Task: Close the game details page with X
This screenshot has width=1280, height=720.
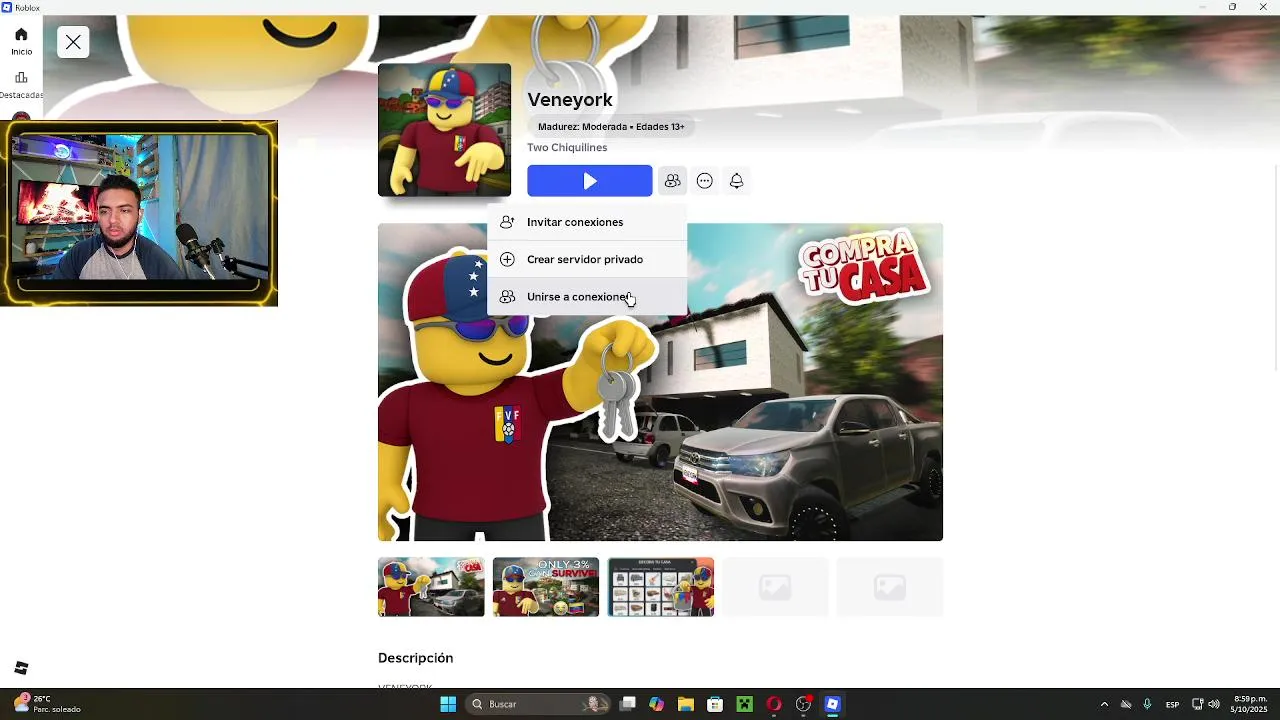Action: pyautogui.click(x=73, y=42)
